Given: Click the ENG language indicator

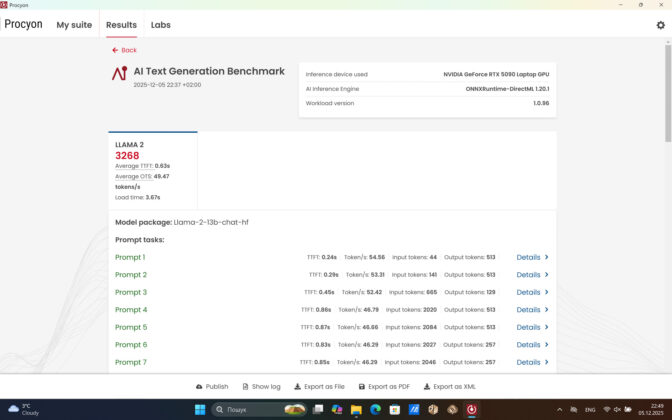Looking at the screenshot, I should [590, 410].
